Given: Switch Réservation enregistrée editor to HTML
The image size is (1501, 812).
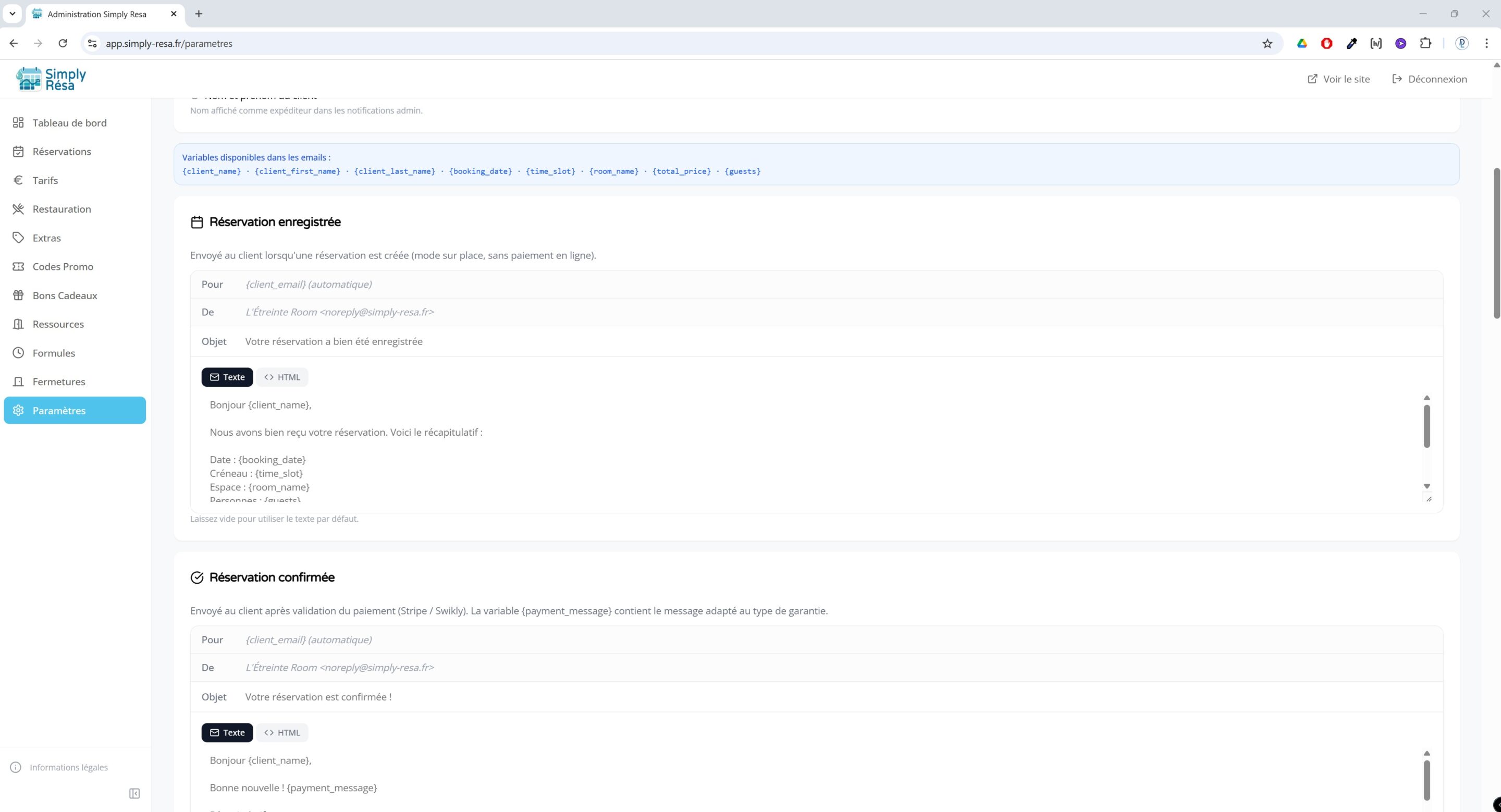Looking at the screenshot, I should [x=282, y=377].
